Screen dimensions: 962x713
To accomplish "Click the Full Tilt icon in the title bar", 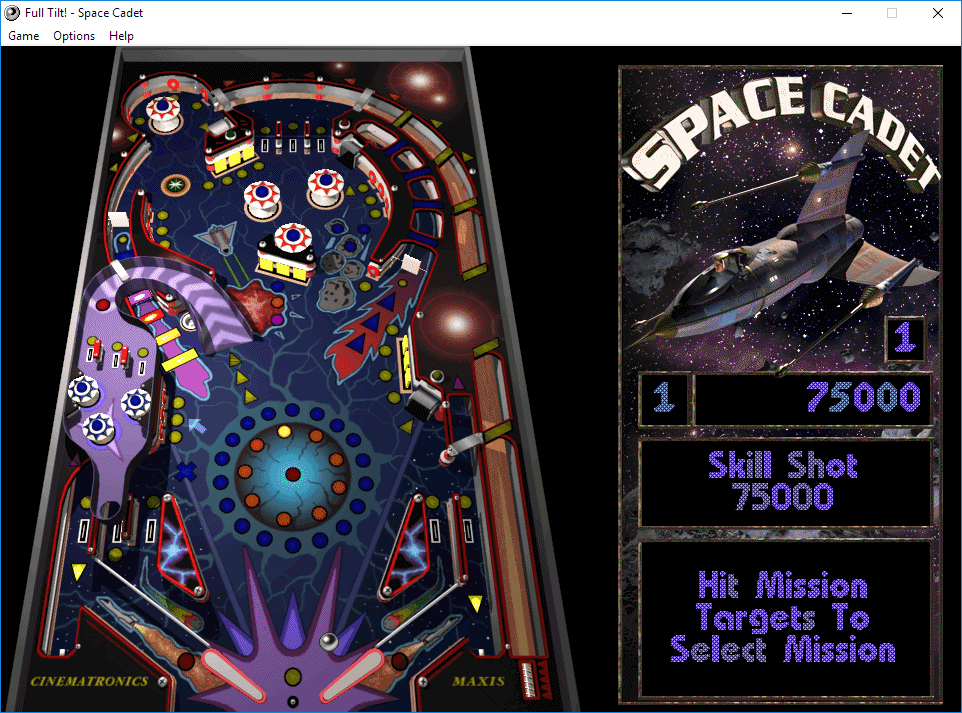I will point(11,12).
